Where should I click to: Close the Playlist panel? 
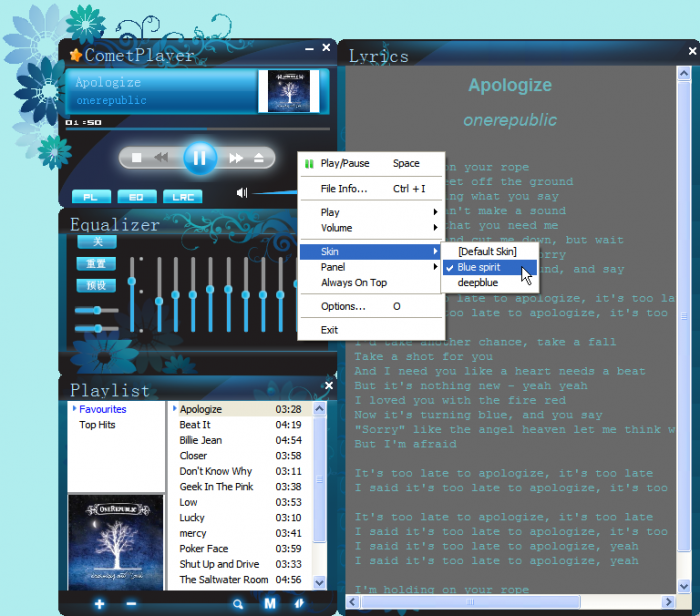329,385
